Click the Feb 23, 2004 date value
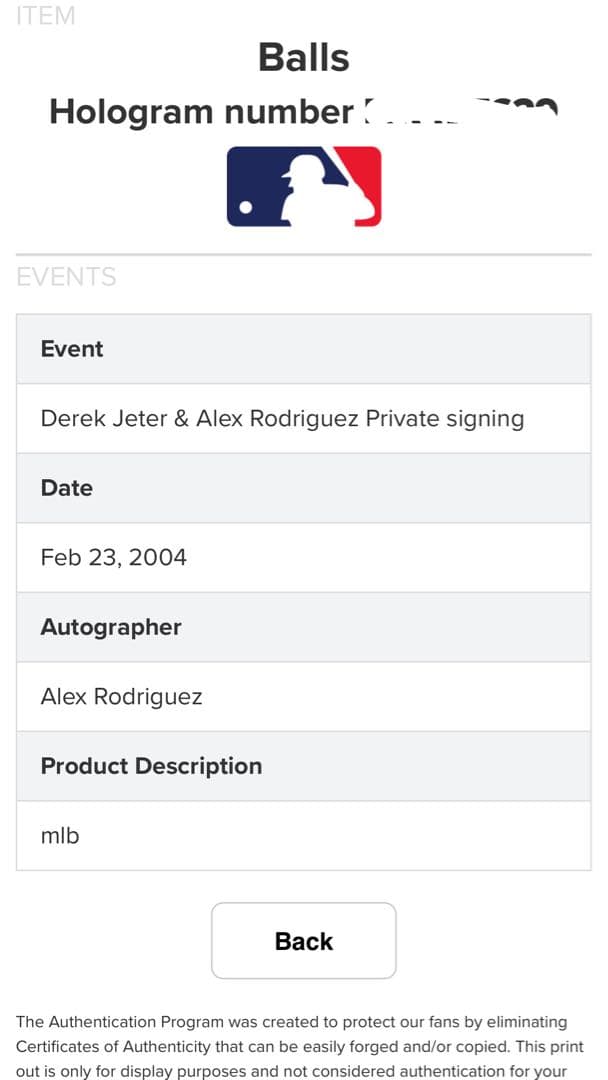Image resolution: width=608 pixels, height=1080 pixels. (114, 557)
